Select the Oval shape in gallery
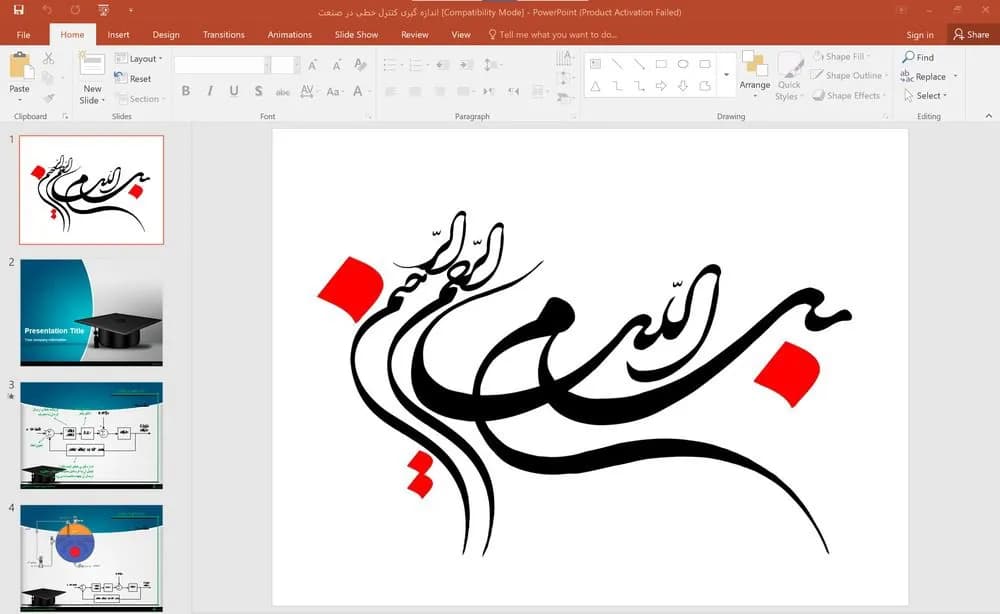 pos(683,64)
